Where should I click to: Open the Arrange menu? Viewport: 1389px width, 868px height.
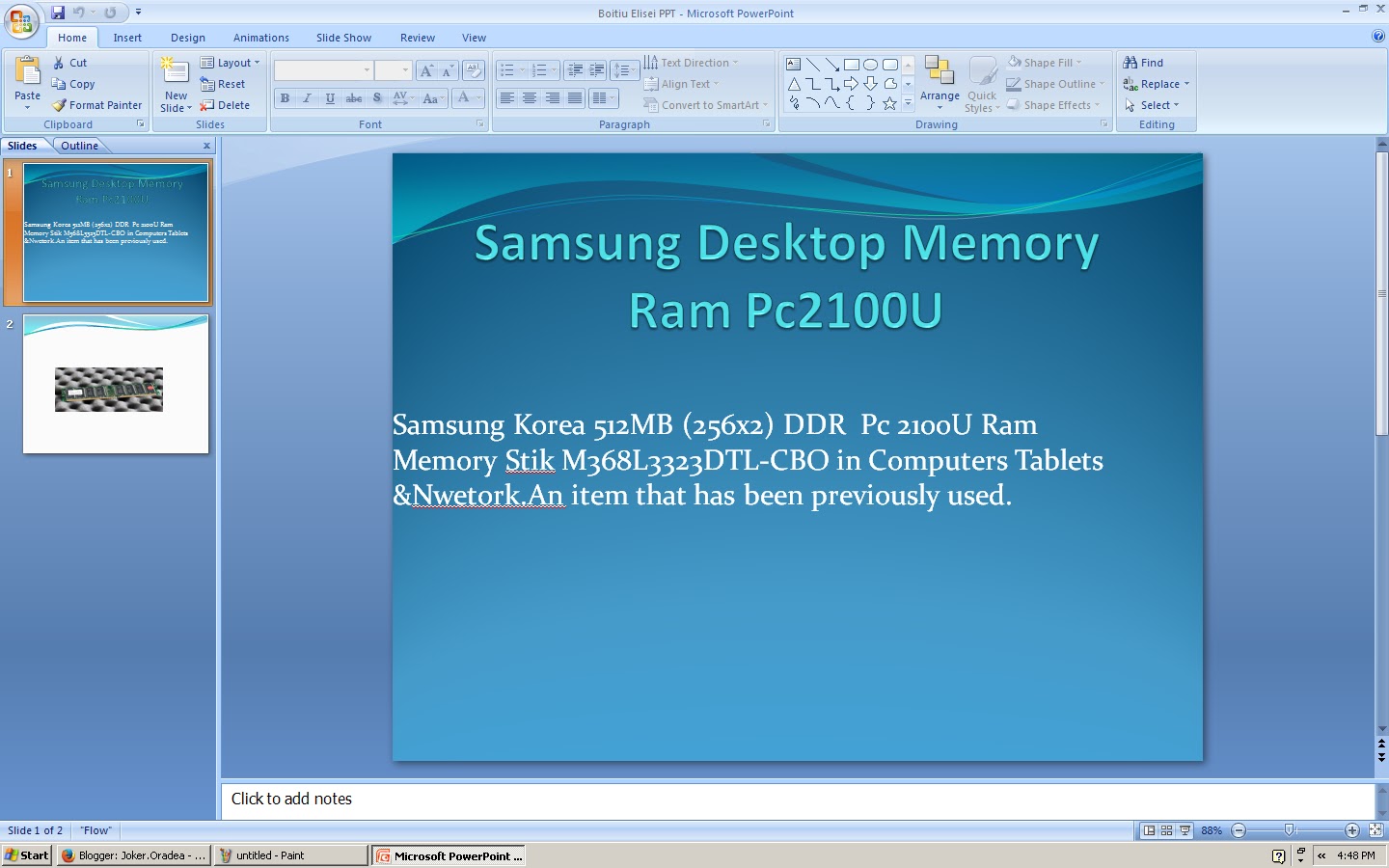pos(940,82)
